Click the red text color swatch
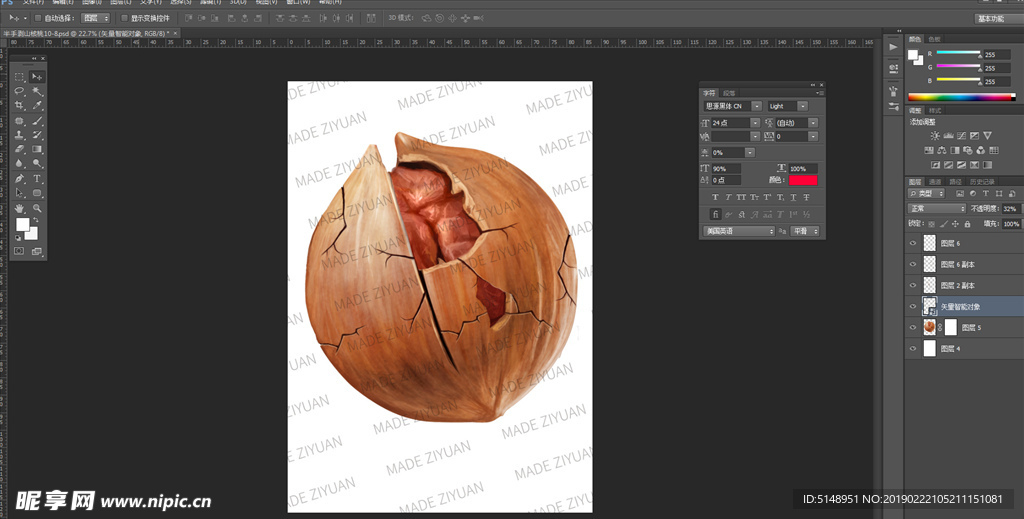Image resolution: width=1024 pixels, height=519 pixels. pyautogui.click(x=803, y=180)
